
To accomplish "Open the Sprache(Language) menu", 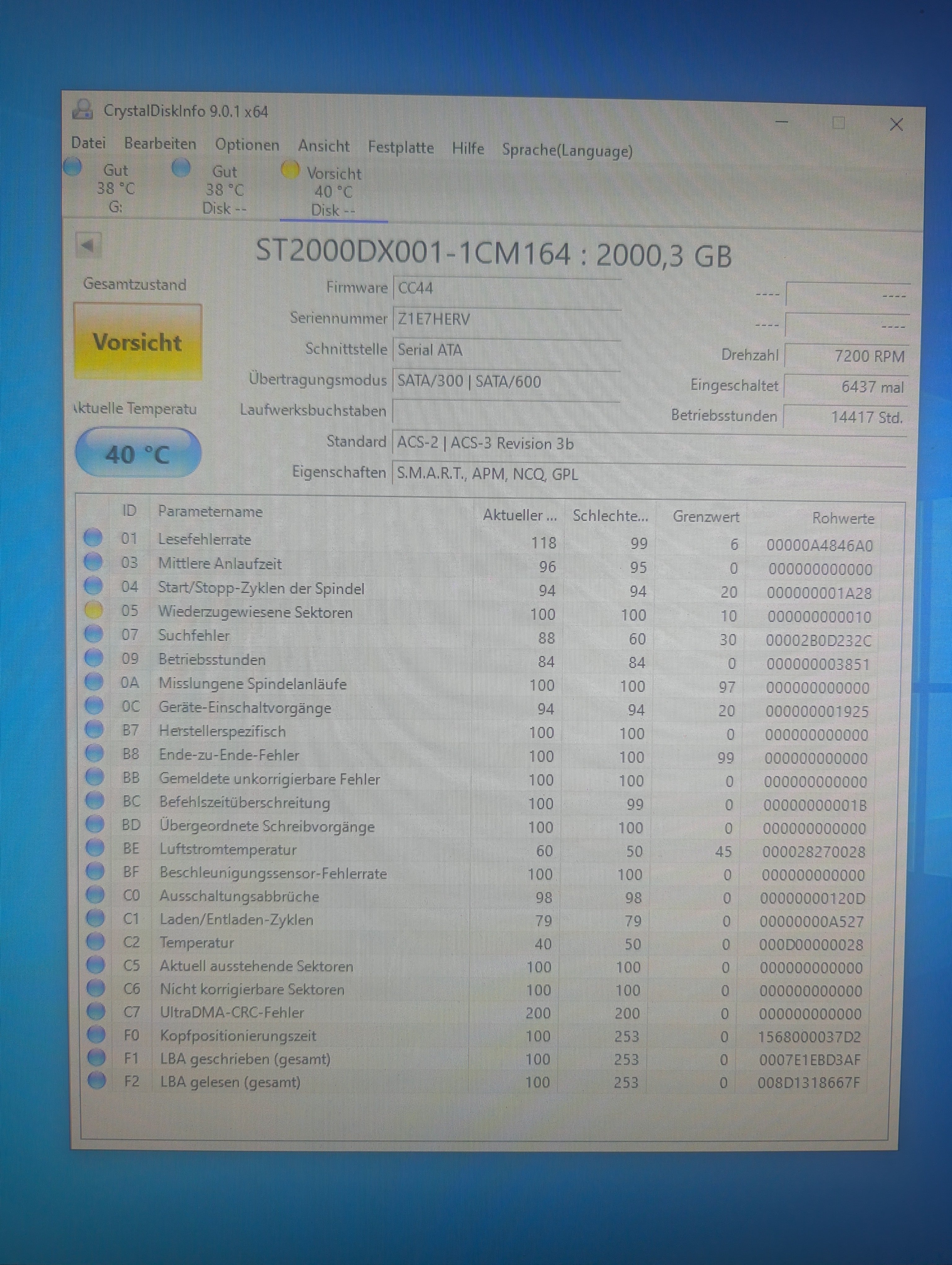I will (567, 150).
